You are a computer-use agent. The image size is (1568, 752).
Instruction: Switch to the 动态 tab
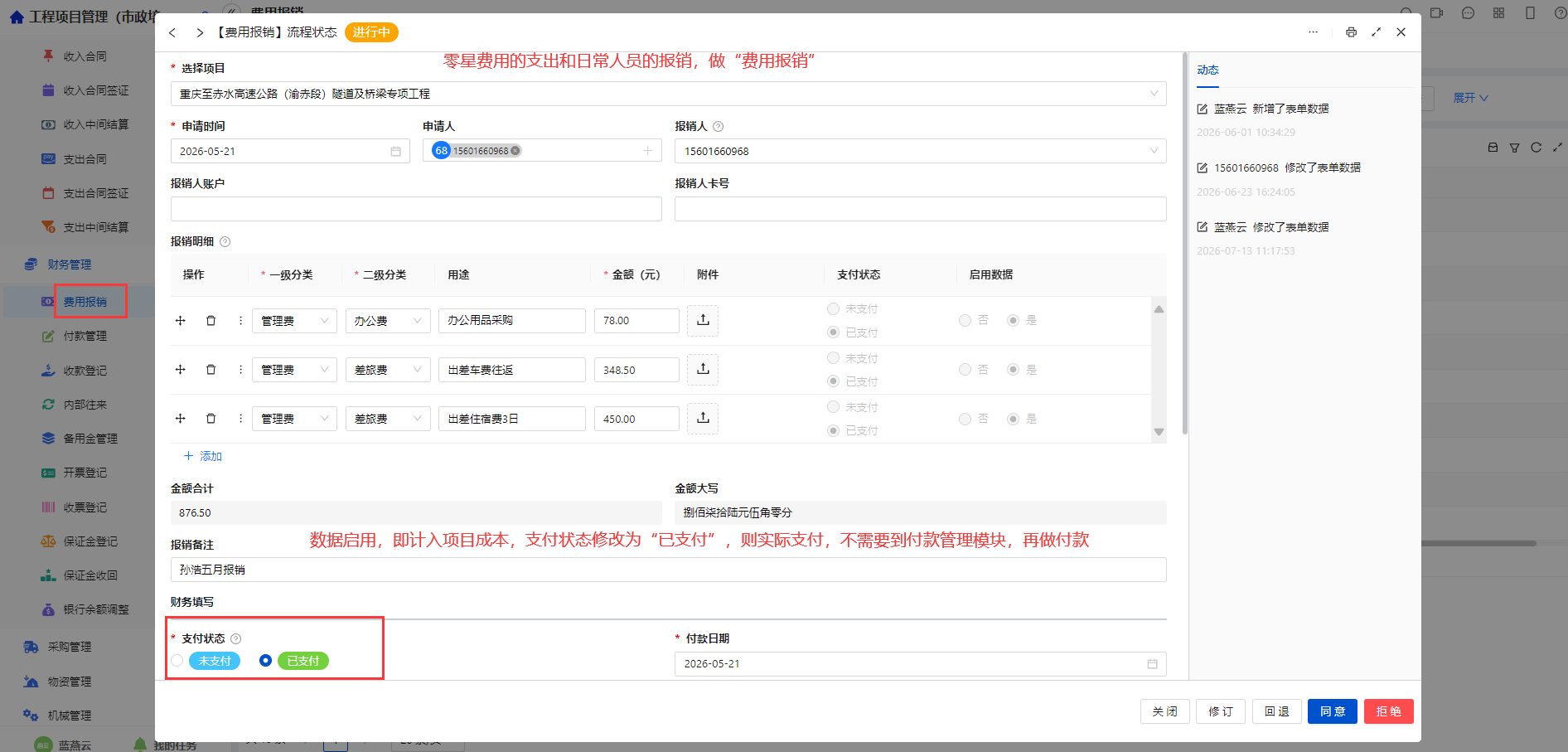click(1207, 70)
